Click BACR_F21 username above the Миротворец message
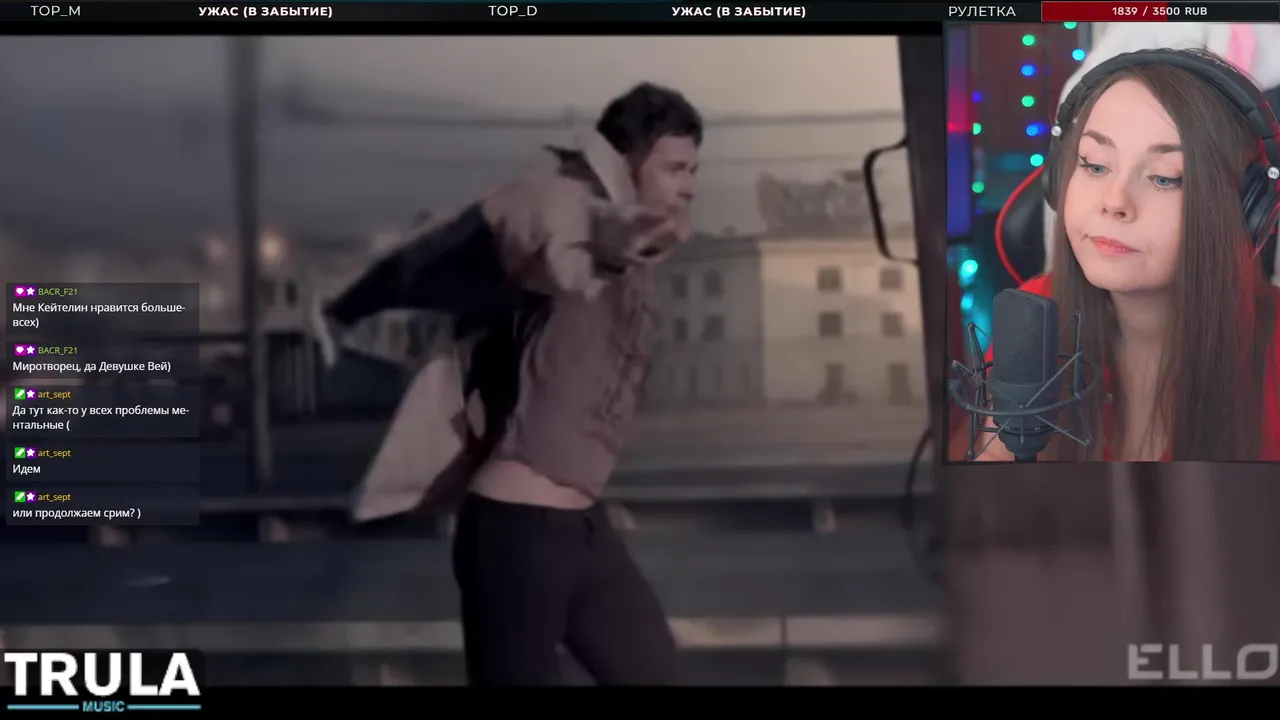Screen dimensions: 1280x720 tap(57, 350)
